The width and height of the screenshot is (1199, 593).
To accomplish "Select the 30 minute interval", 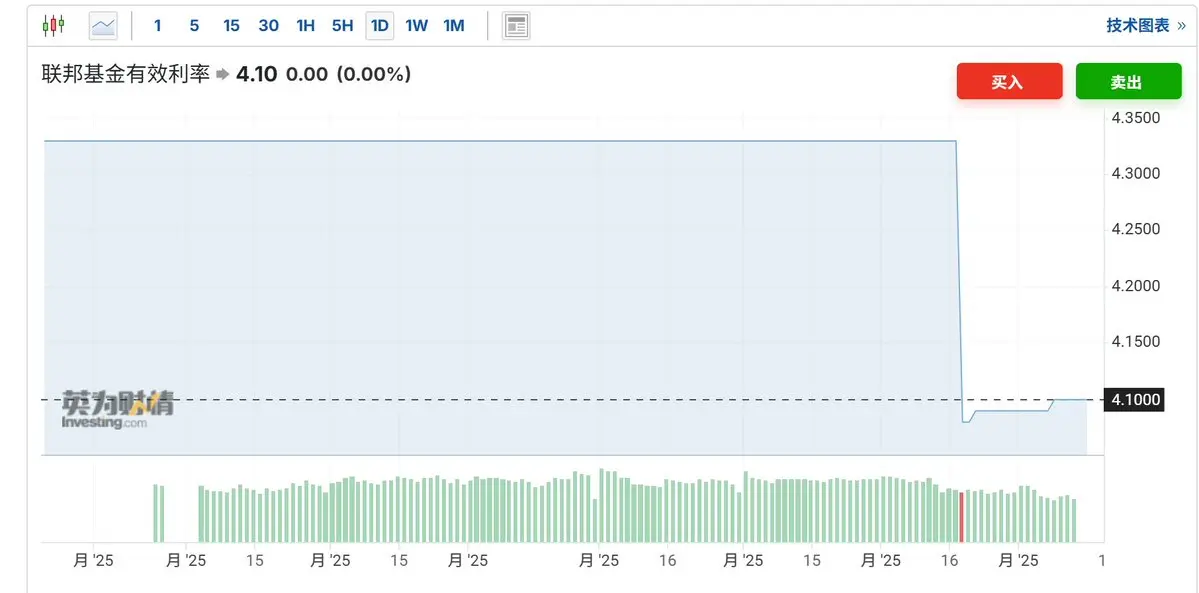I will (x=268, y=26).
